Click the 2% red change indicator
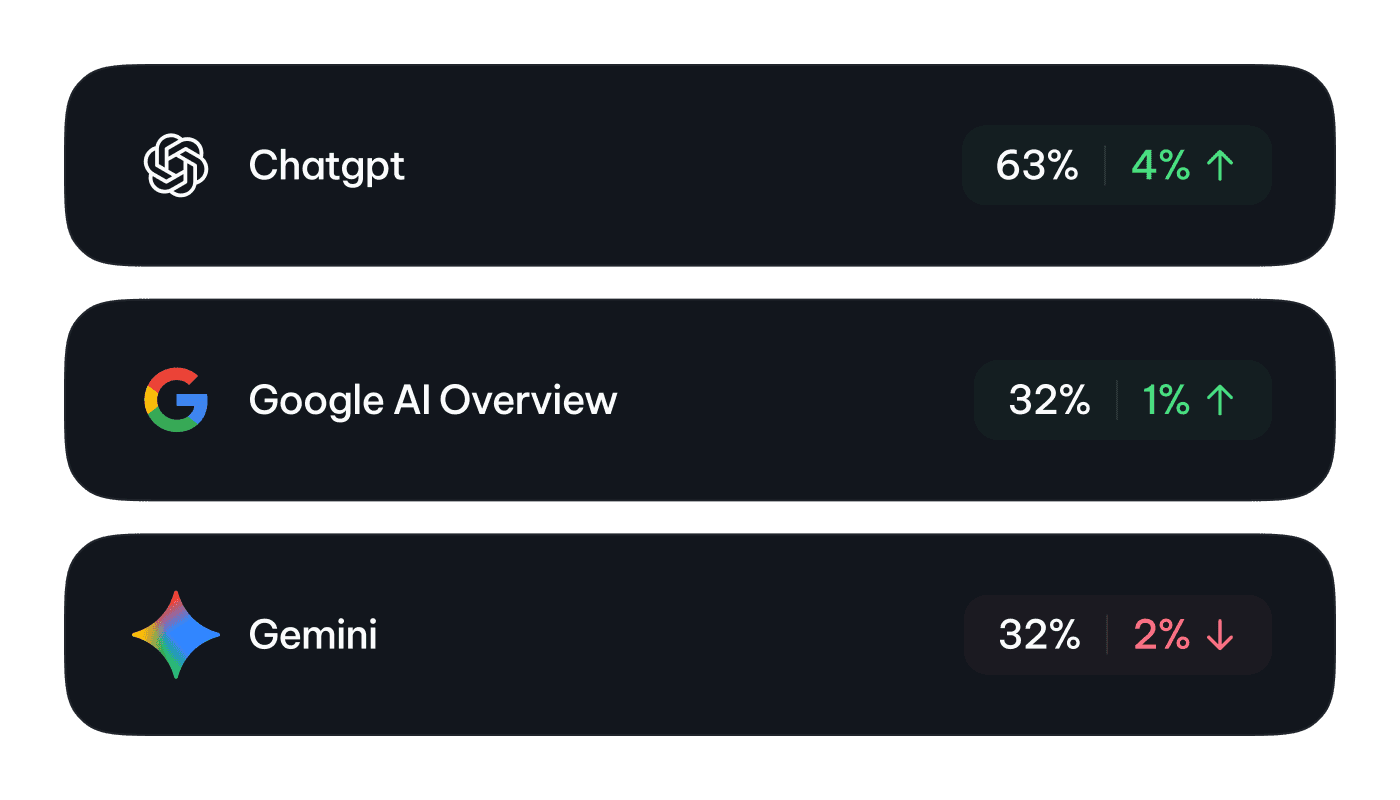 tap(1162, 635)
